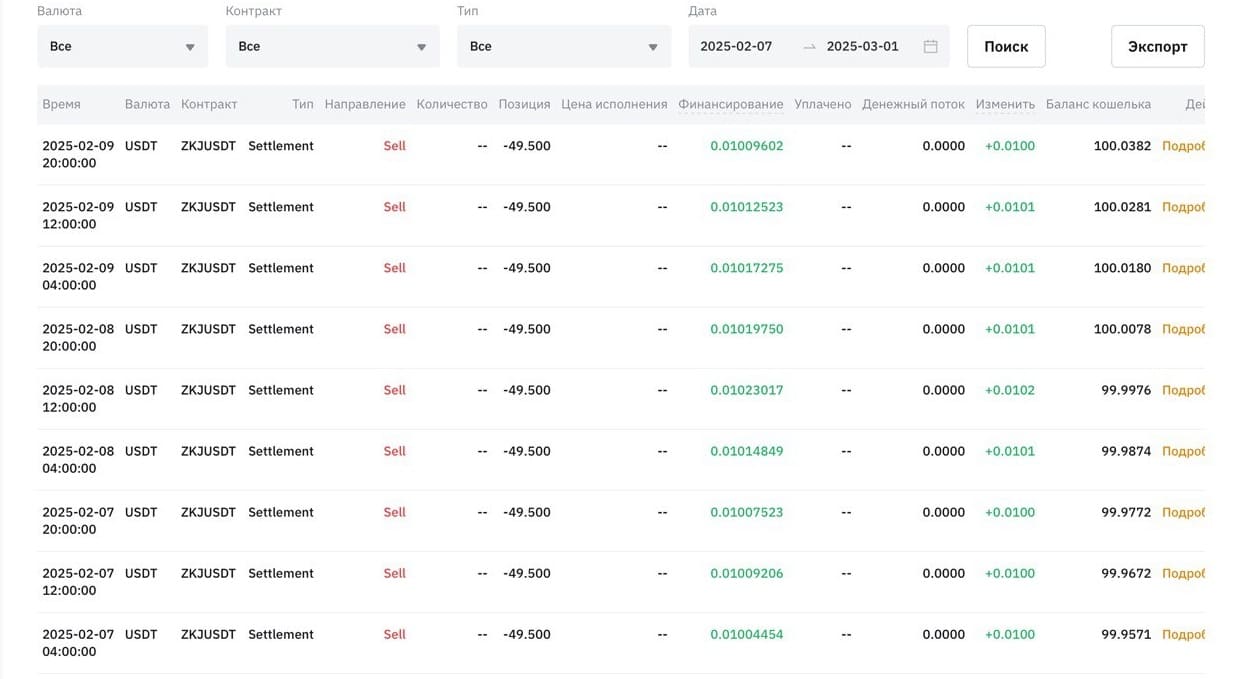Expand the Тип filter dropdown
This screenshot has height=679, width=1238.
pos(564,46)
